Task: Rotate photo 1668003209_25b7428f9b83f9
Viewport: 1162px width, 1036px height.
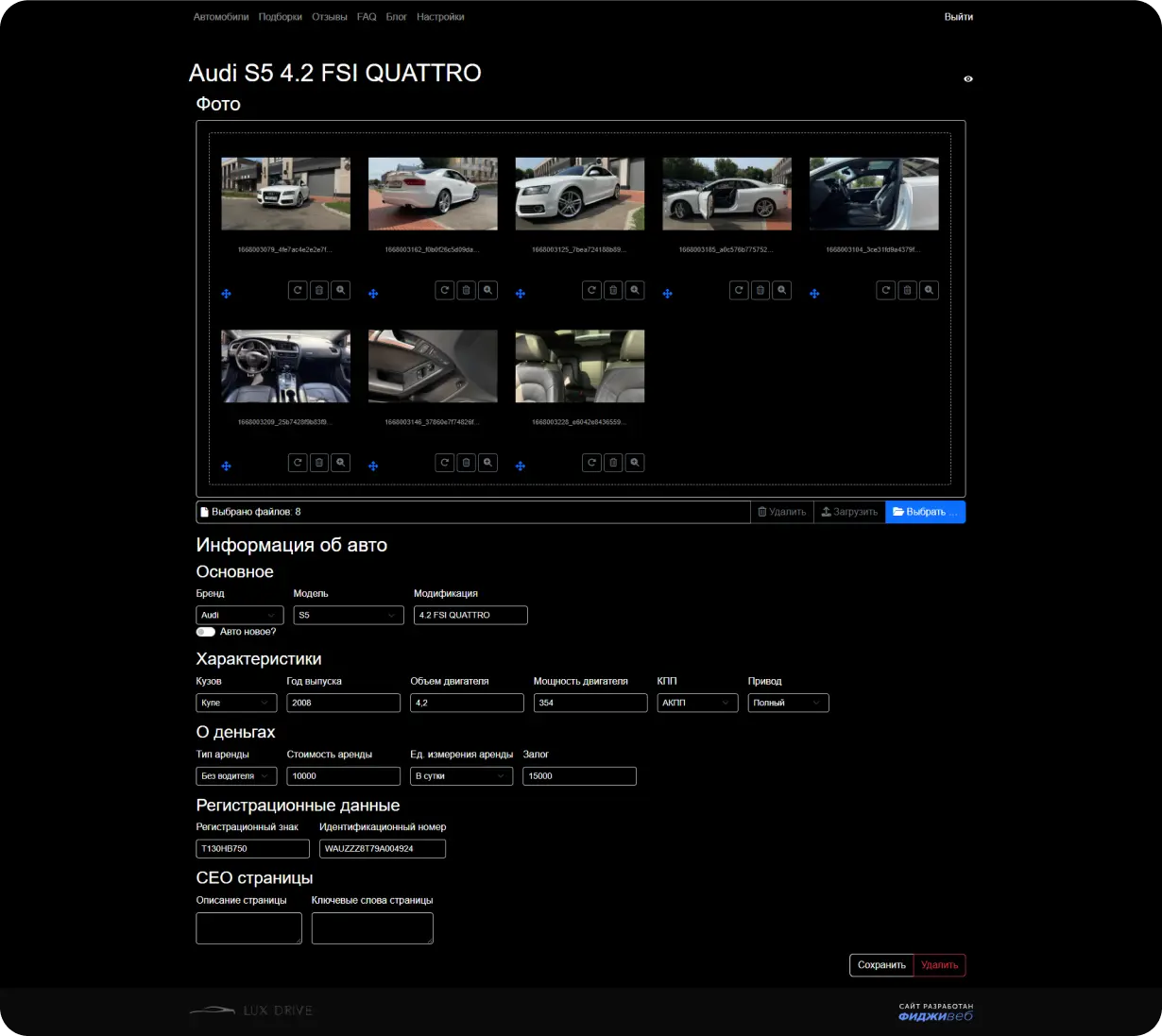Action: point(298,463)
